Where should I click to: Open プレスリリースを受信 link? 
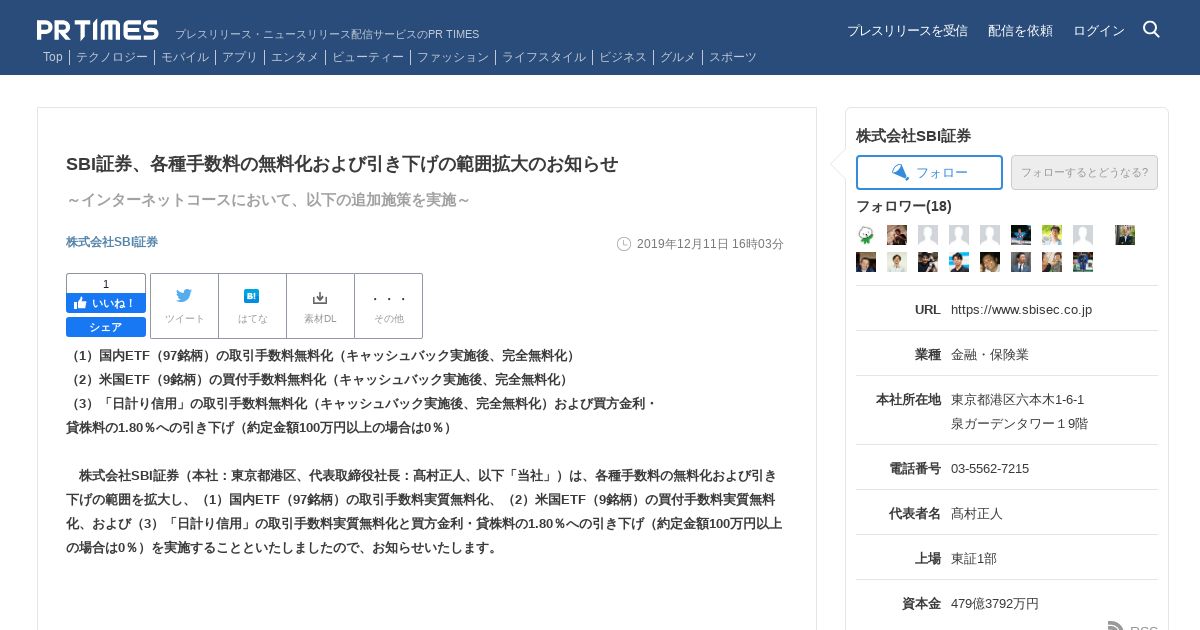pos(907,31)
